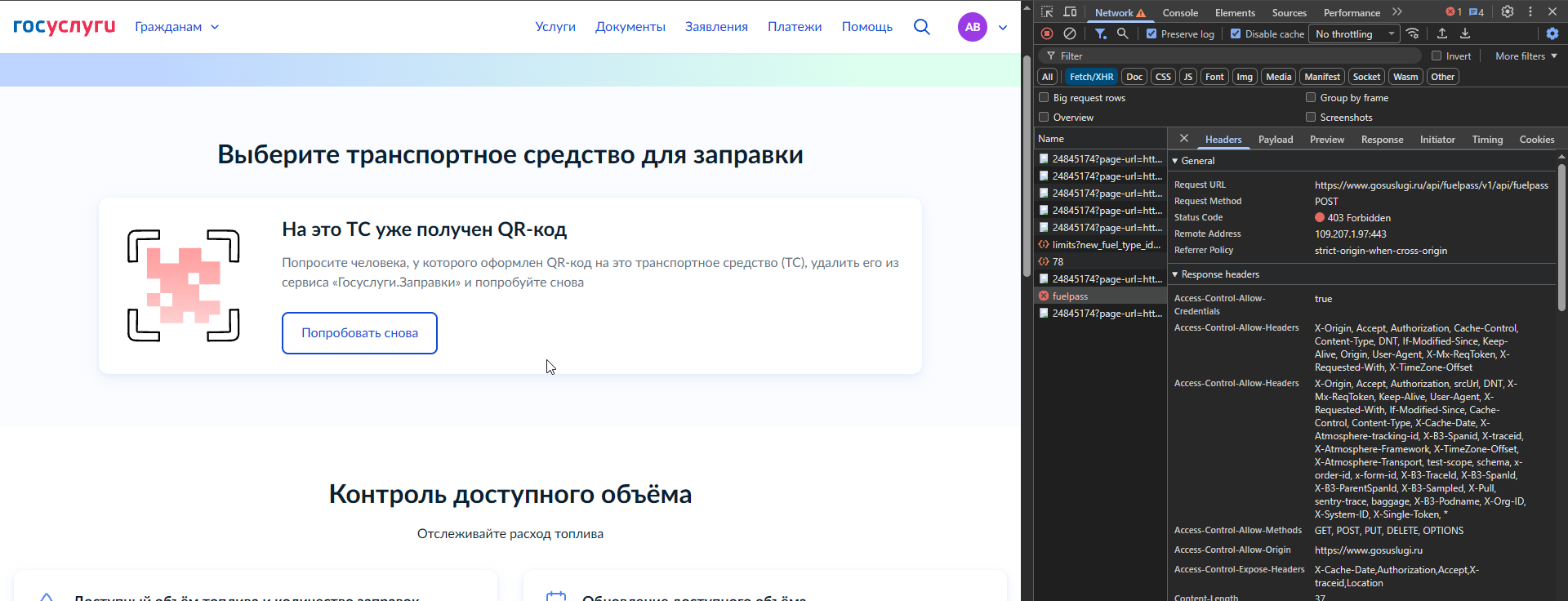Image resolution: width=1568 pixels, height=601 pixels.
Task: Open the Платежи link
Action: pyautogui.click(x=795, y=27)
